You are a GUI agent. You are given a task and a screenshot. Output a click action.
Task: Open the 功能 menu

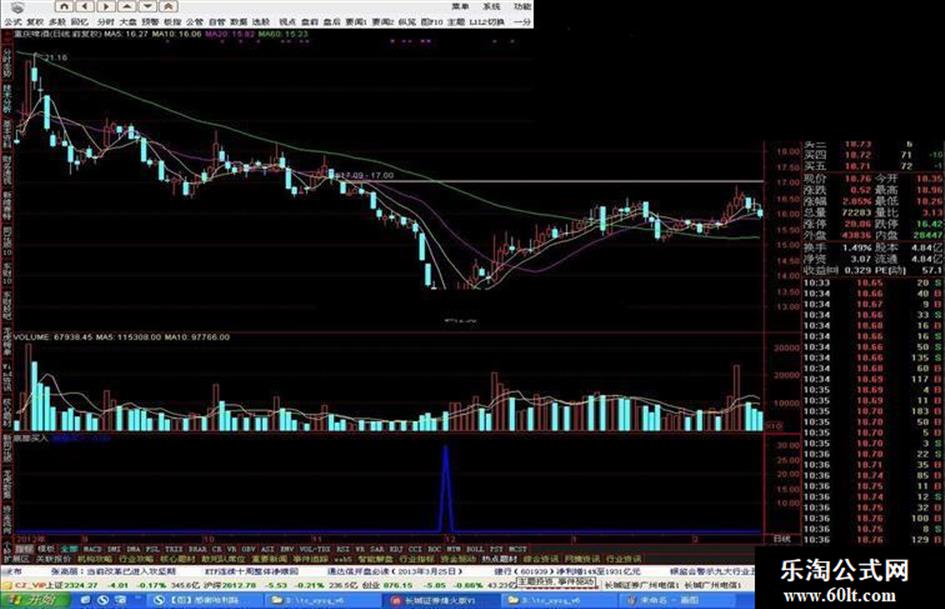pyautogui.click(x=523, y=6)
